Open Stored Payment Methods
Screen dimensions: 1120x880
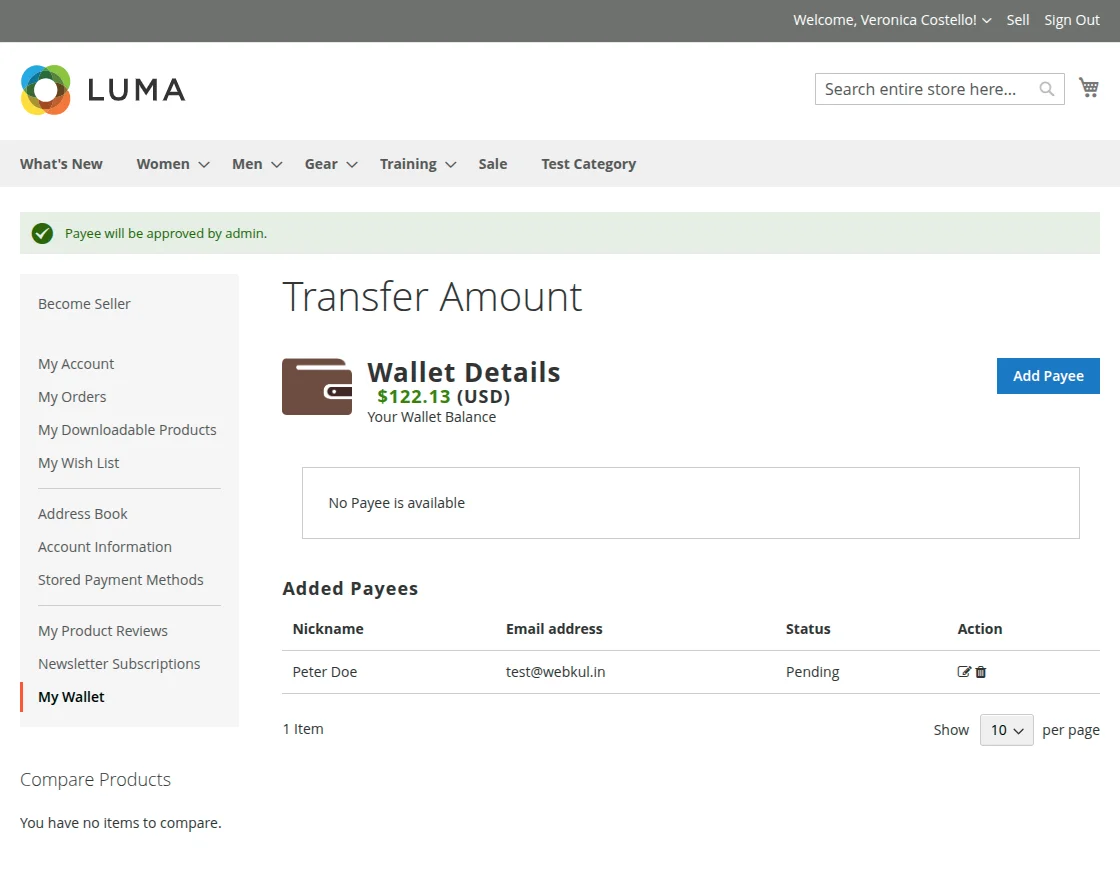tap(121, 579)
